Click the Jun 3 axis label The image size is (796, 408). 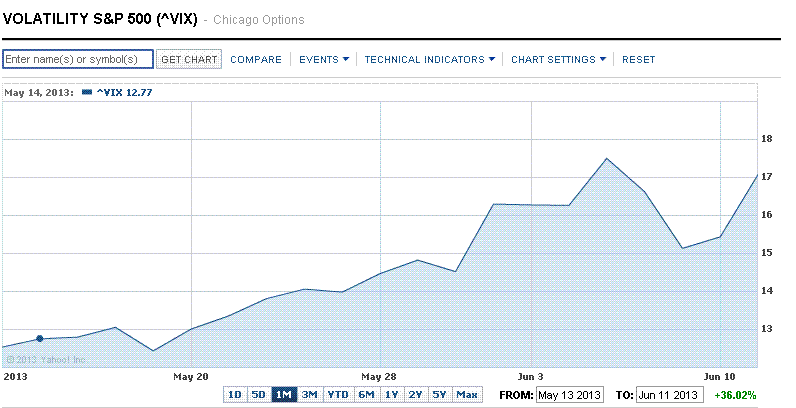(530, 377)
